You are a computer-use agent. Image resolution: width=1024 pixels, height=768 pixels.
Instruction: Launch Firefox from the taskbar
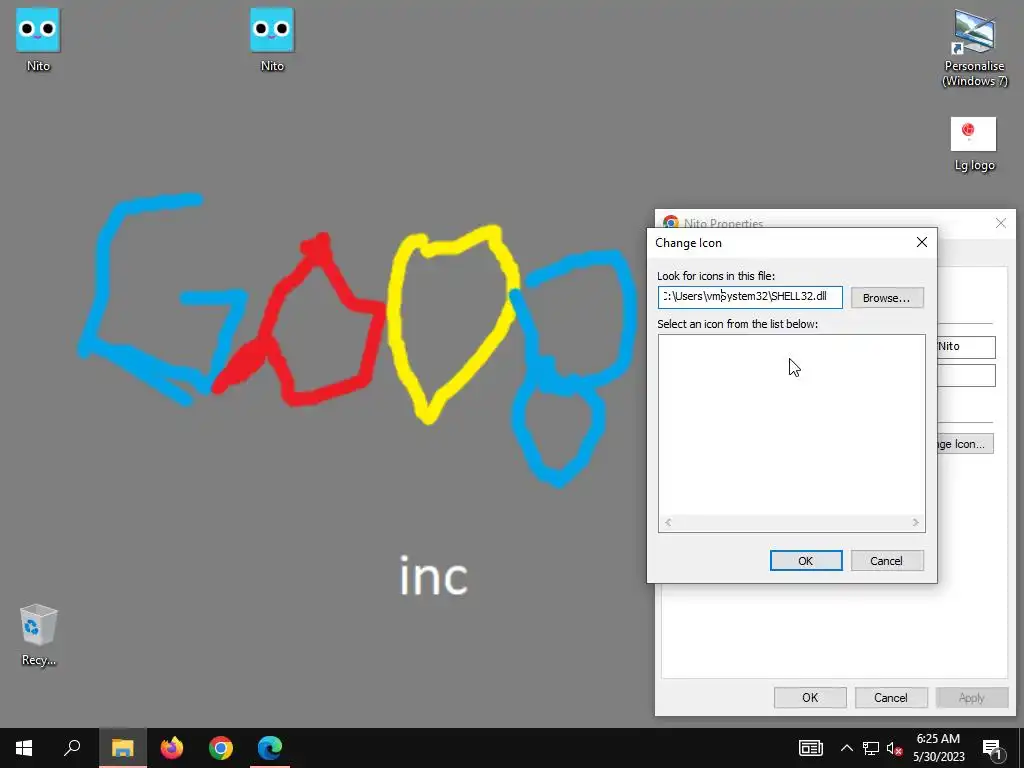point(172,748)
